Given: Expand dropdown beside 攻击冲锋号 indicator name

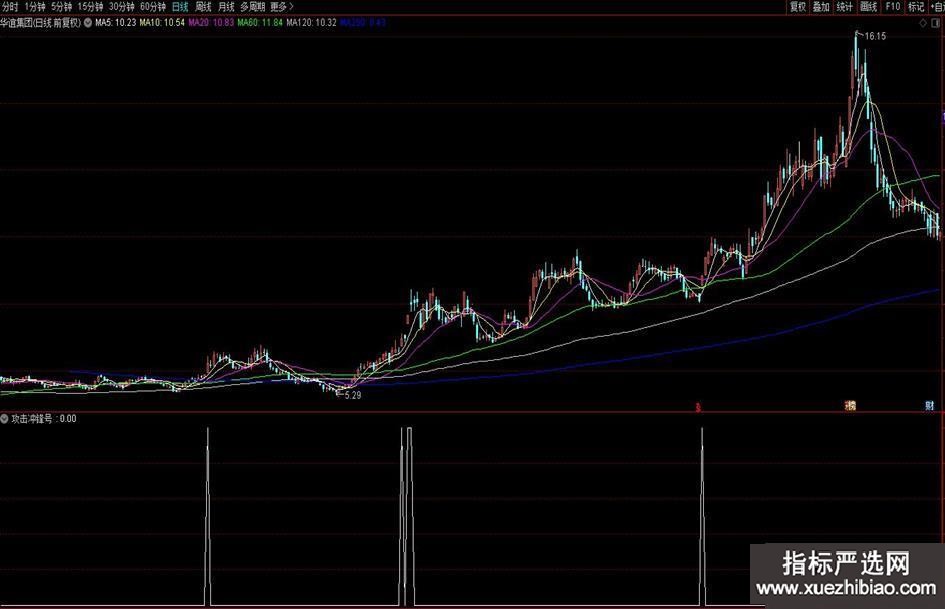Looking at the screenshot, I should point(4,418).
